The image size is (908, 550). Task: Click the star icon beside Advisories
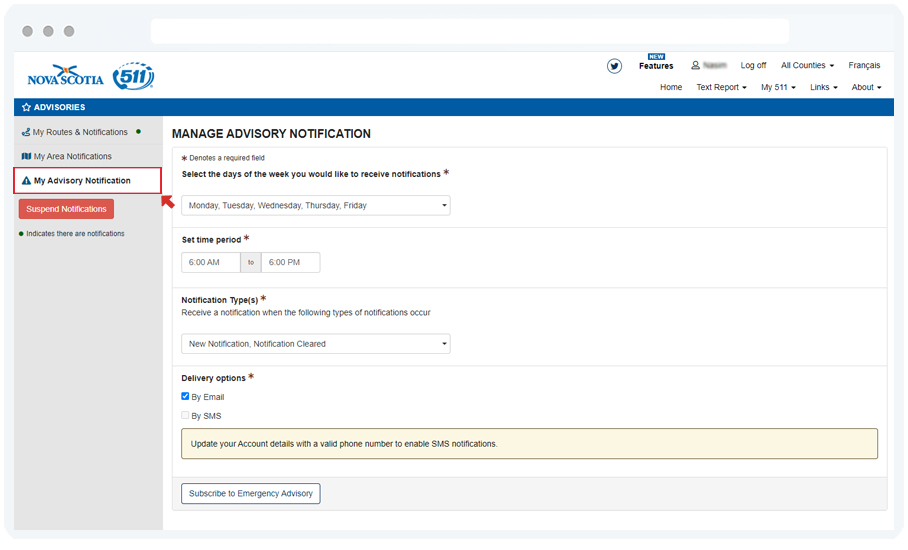click(x=26, y=107)
